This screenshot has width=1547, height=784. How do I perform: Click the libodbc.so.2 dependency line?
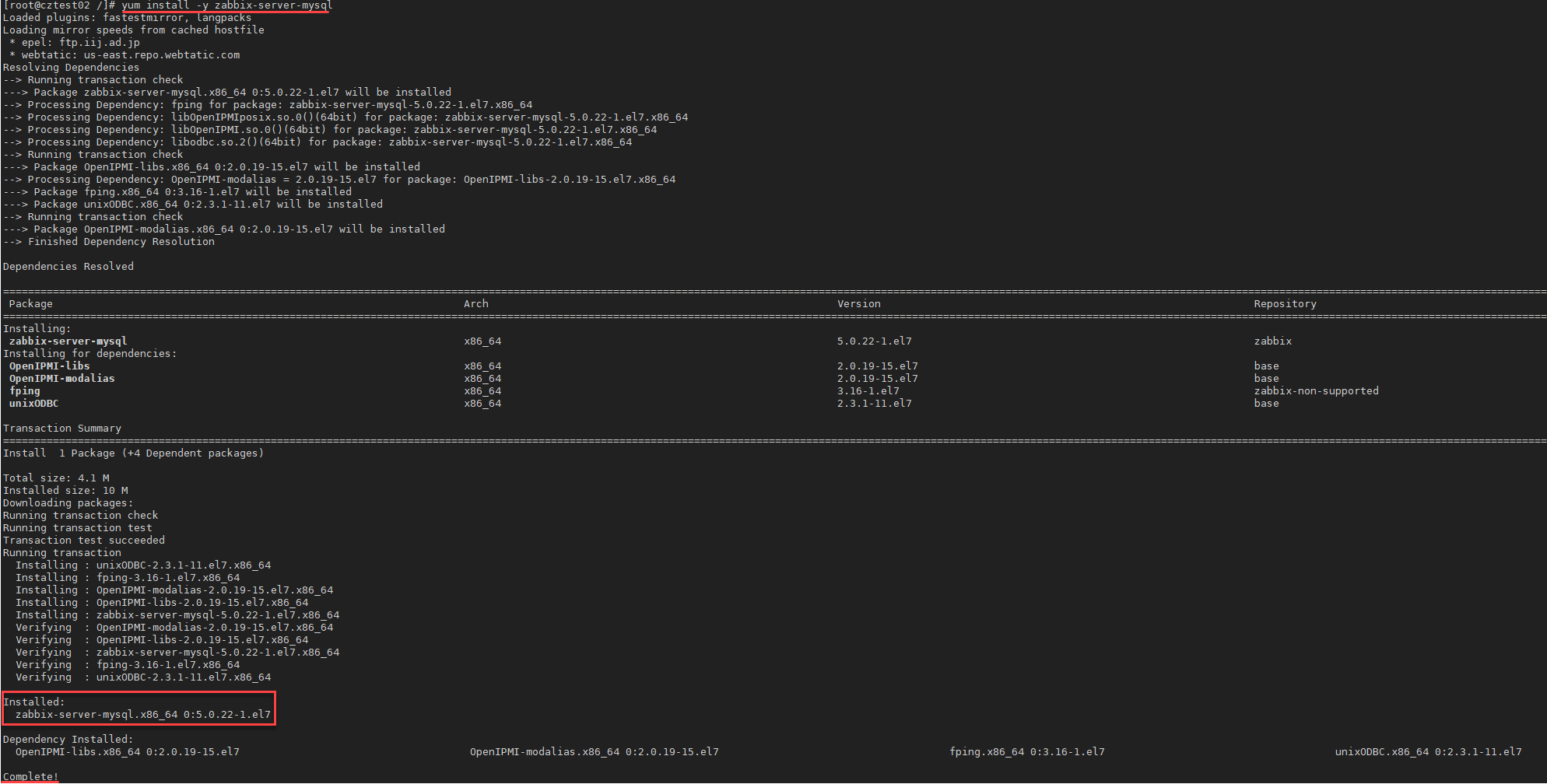(317, 142)
